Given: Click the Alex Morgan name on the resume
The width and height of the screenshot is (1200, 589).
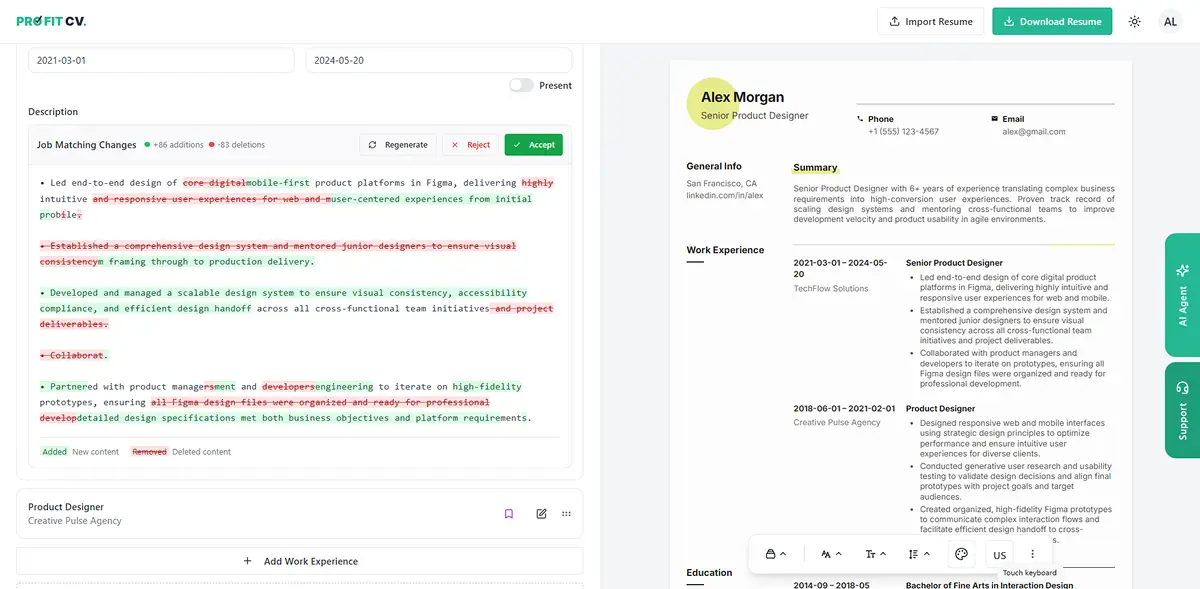Looking at the screenshot, I should 742,97.
